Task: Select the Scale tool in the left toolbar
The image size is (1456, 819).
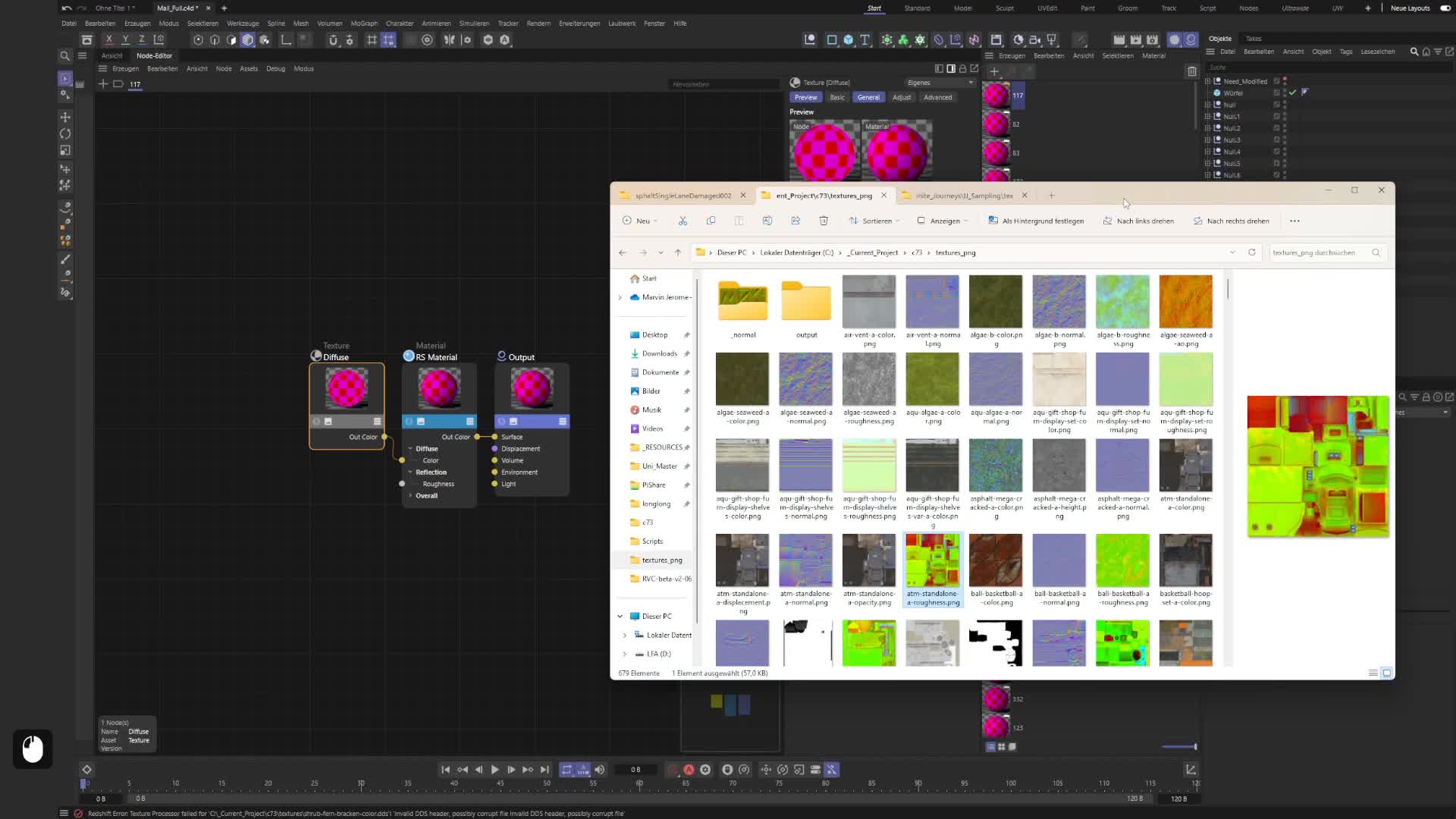Action: [65, 150]
